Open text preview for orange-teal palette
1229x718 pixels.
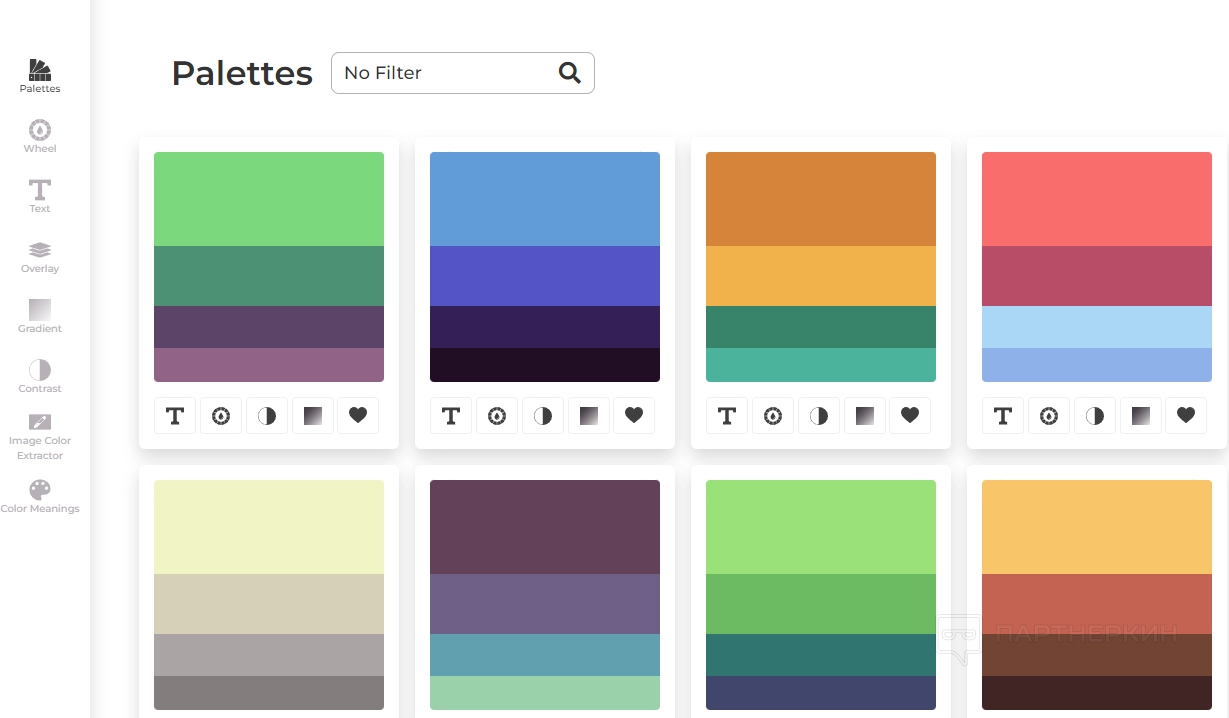pyautogui.click(x=727, y=416)
